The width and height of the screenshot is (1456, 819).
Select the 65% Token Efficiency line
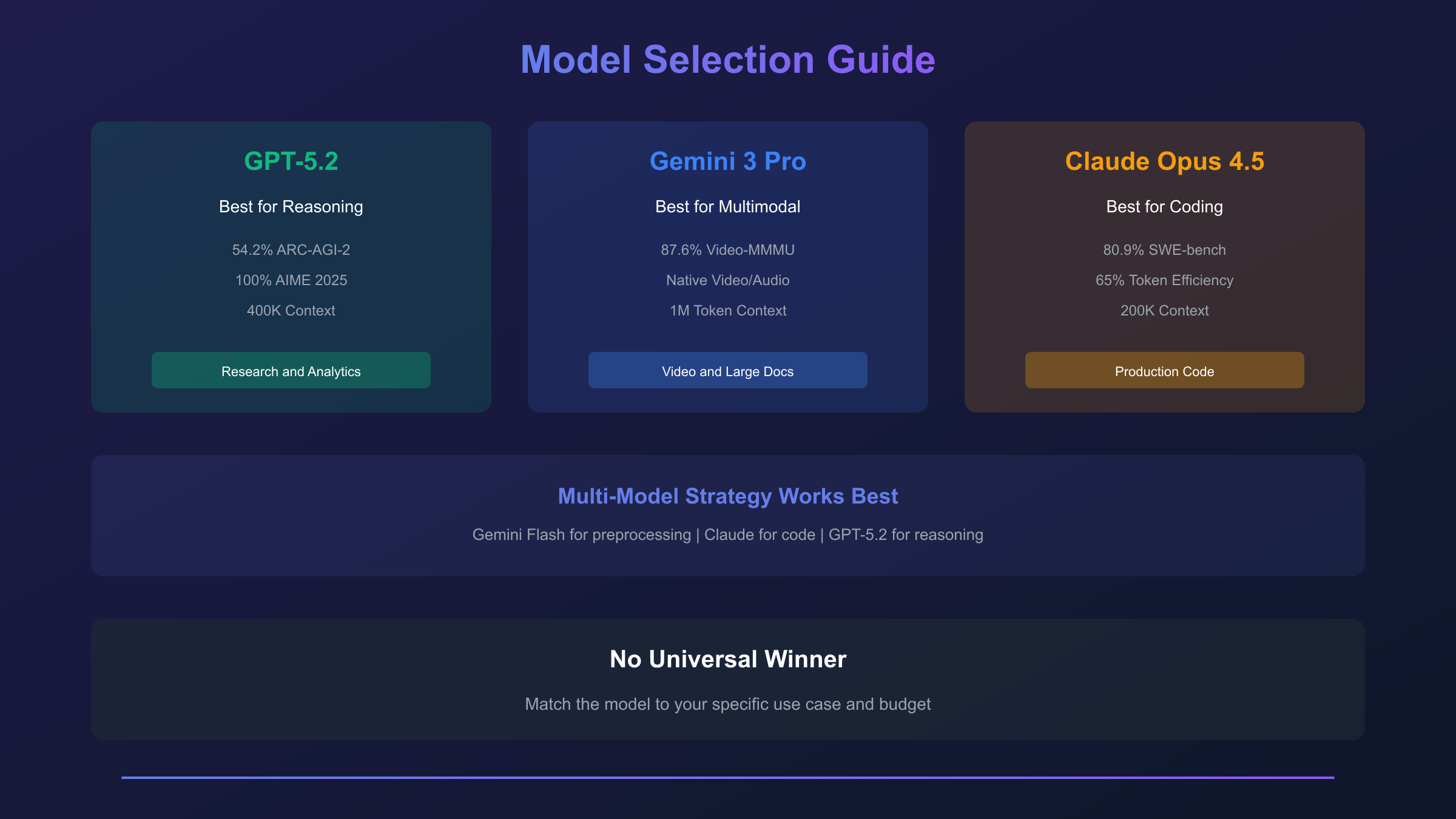click(1164, 280)
